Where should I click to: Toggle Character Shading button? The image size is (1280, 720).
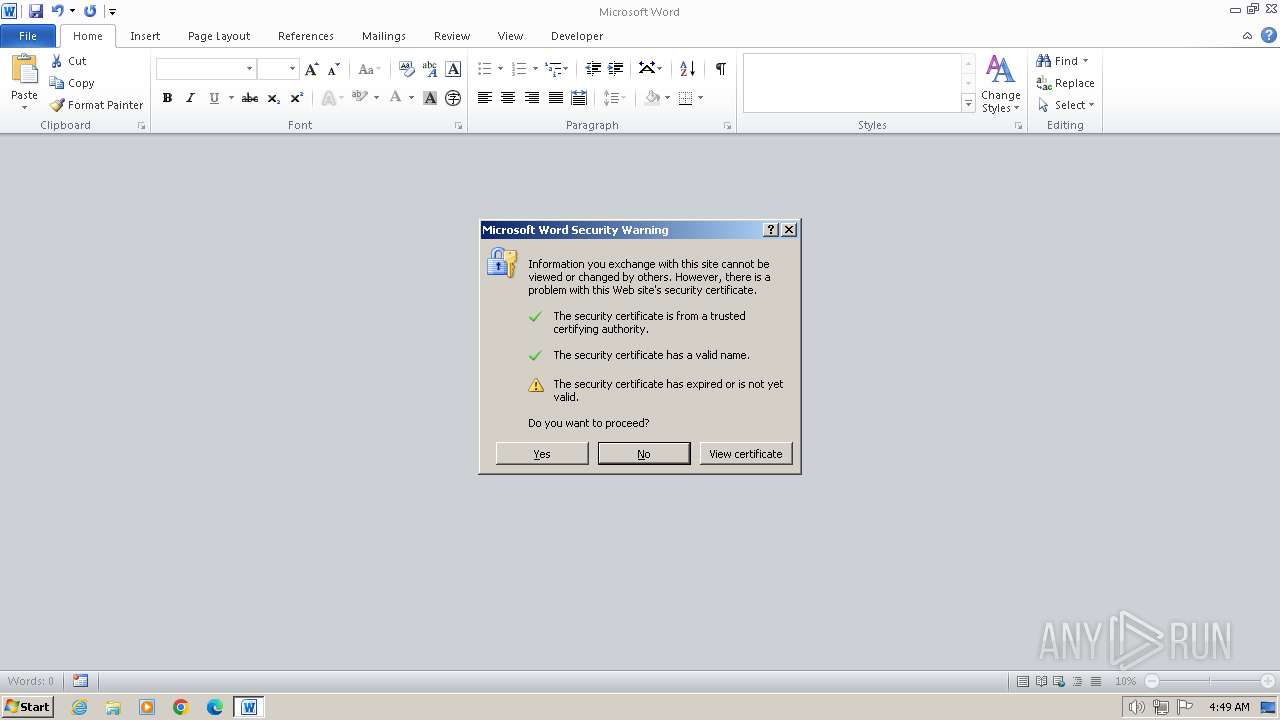(430, 98)
